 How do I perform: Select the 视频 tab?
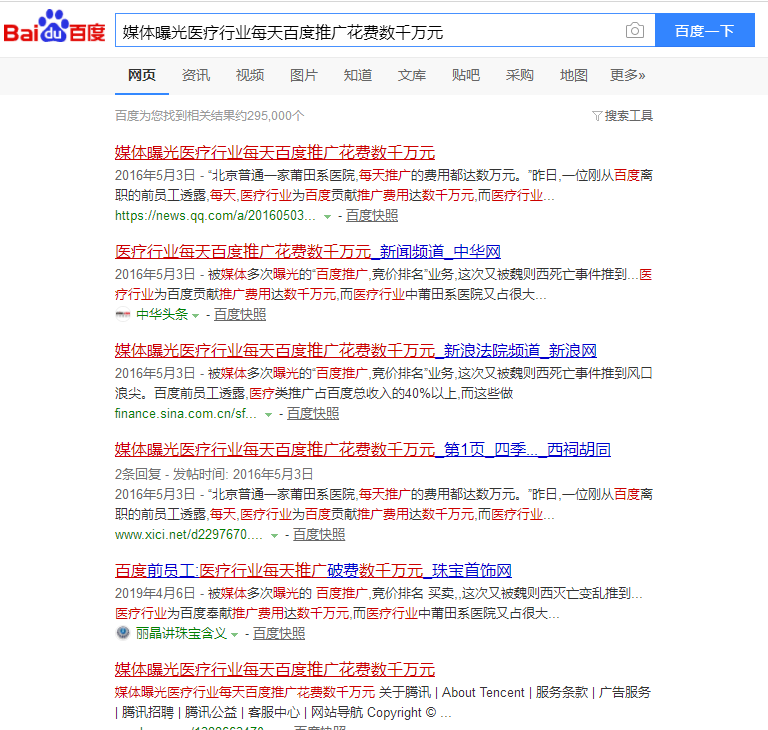tap(250, 75)
